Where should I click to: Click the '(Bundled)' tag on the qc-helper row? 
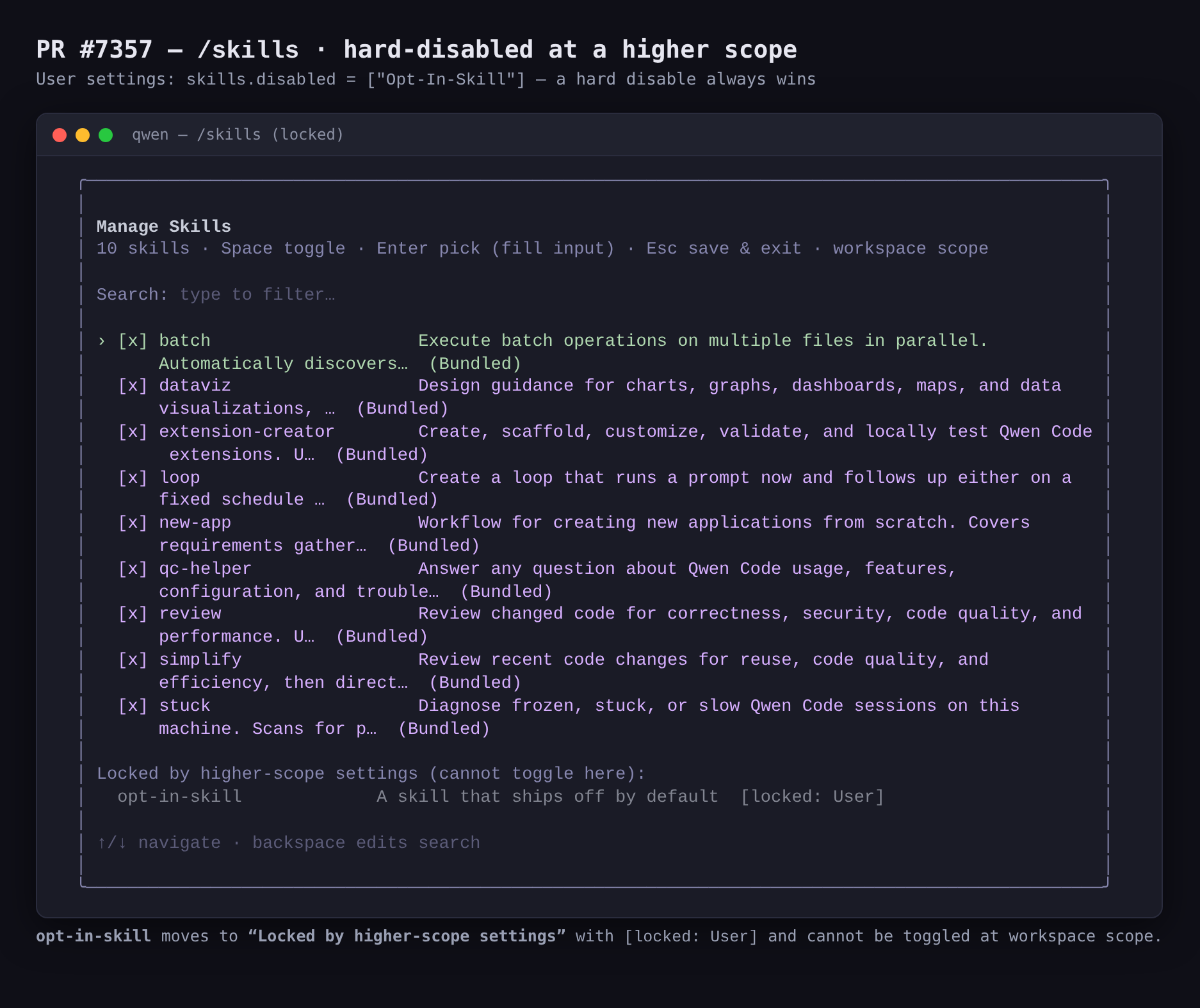[x=506, y=592]
